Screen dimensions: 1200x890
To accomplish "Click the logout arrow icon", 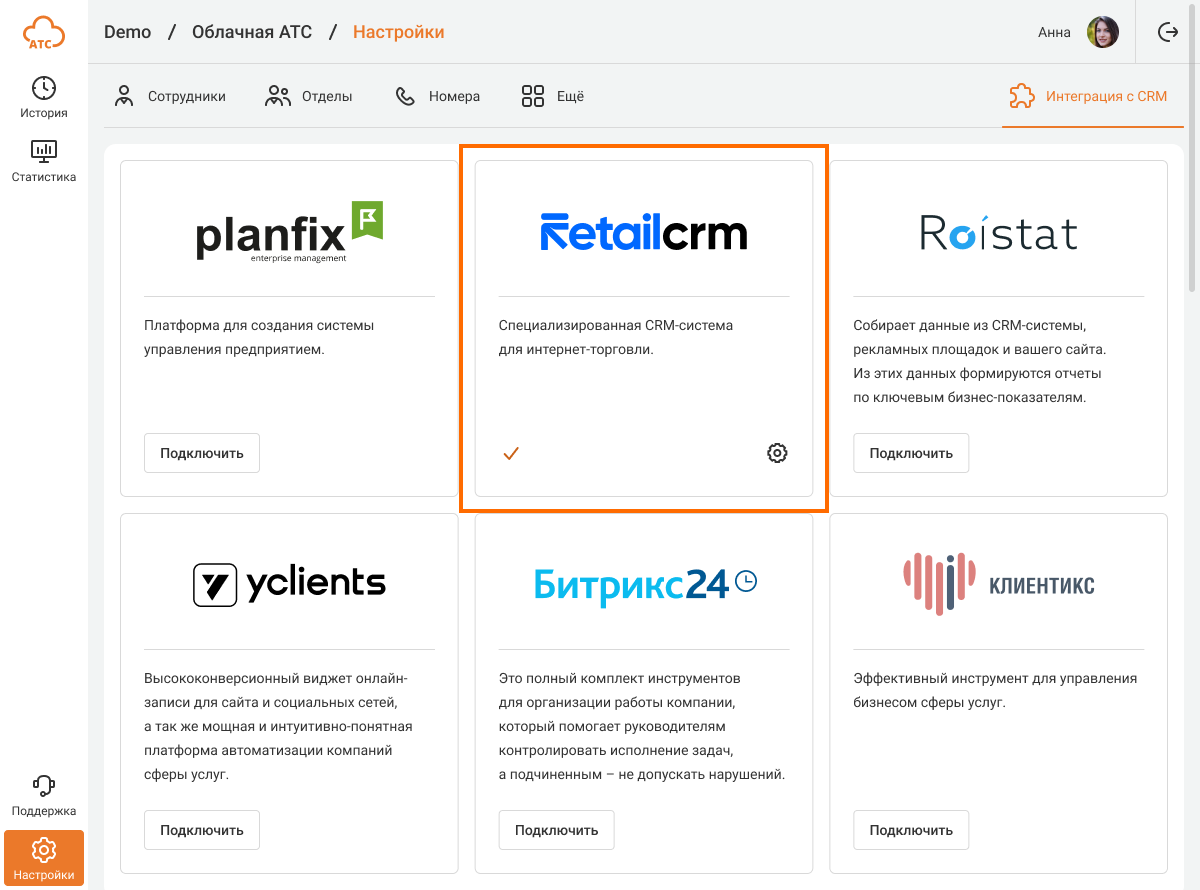I will pos(1167,33).
